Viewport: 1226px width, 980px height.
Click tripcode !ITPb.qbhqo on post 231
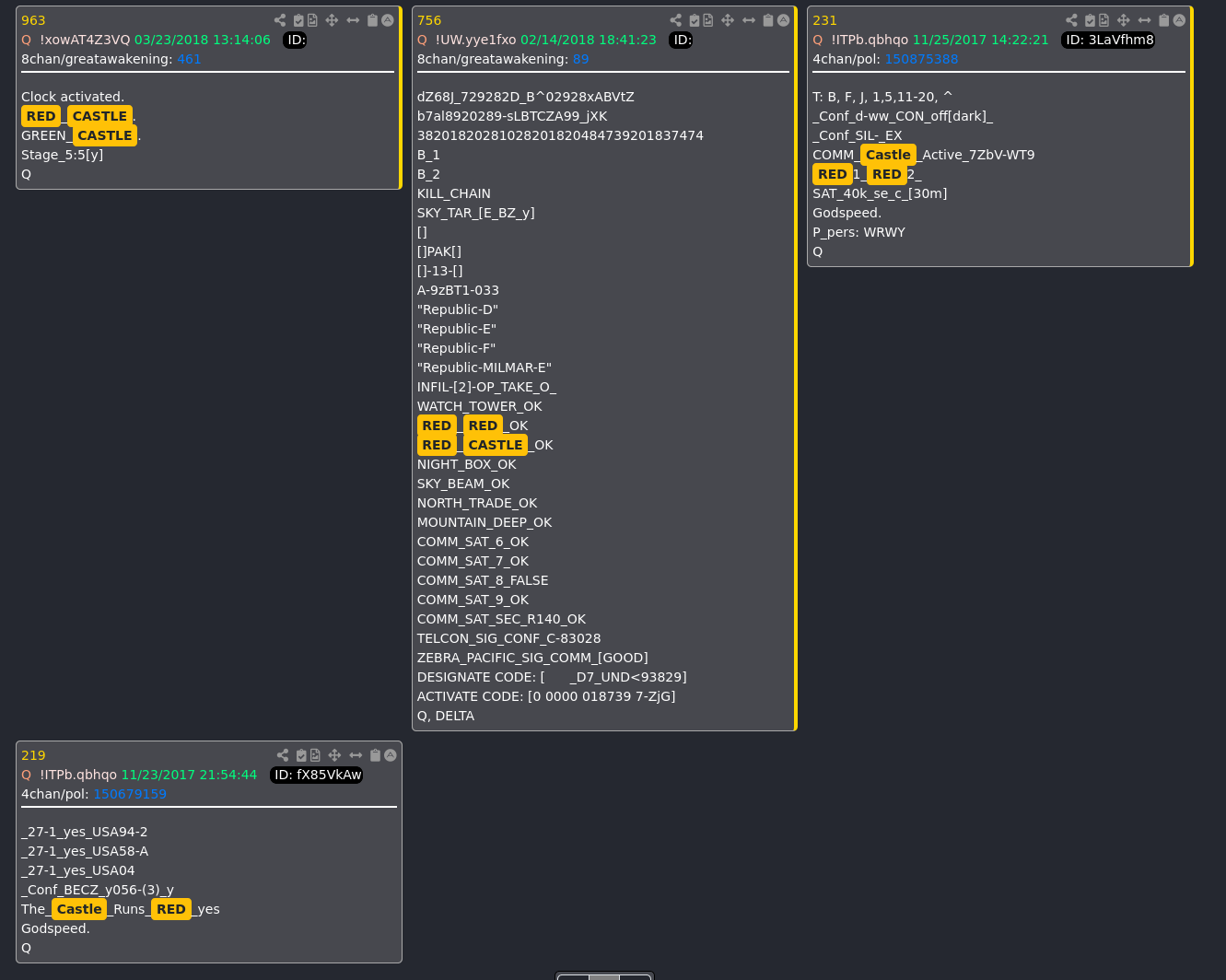[x=870, y=40]
